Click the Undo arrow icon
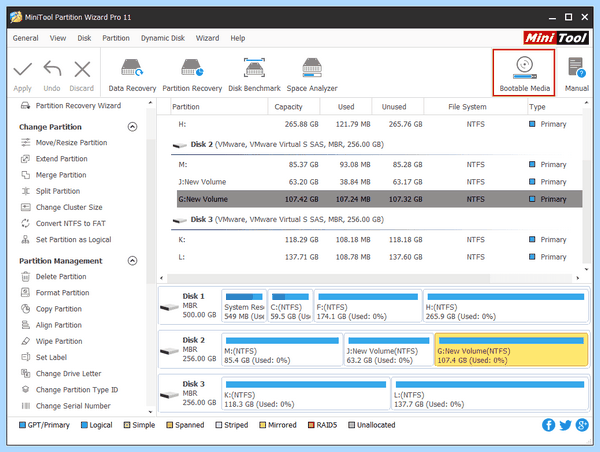This screenshot has height=452, width=600. pyautogui.click(x=52, y=69)
